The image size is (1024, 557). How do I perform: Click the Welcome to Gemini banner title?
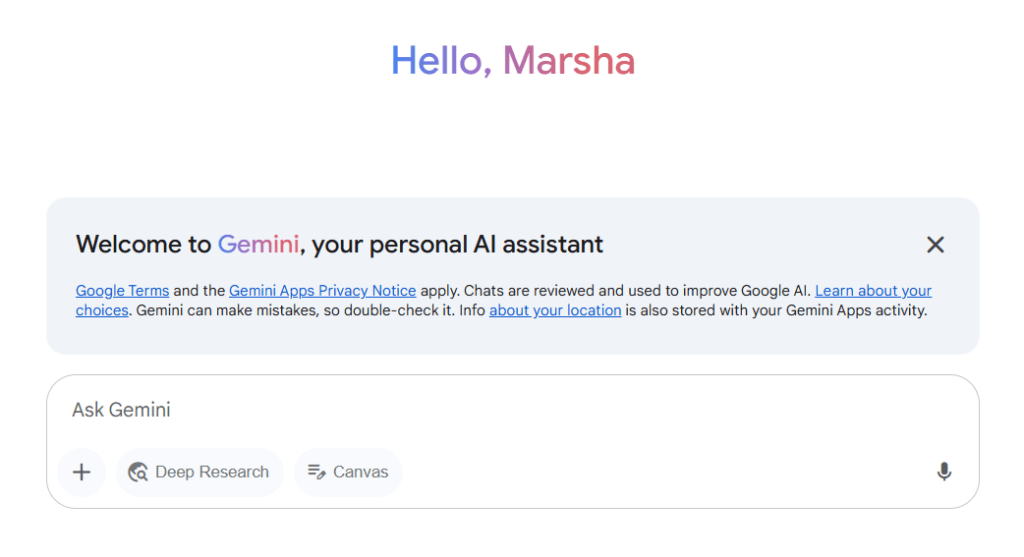339,244
